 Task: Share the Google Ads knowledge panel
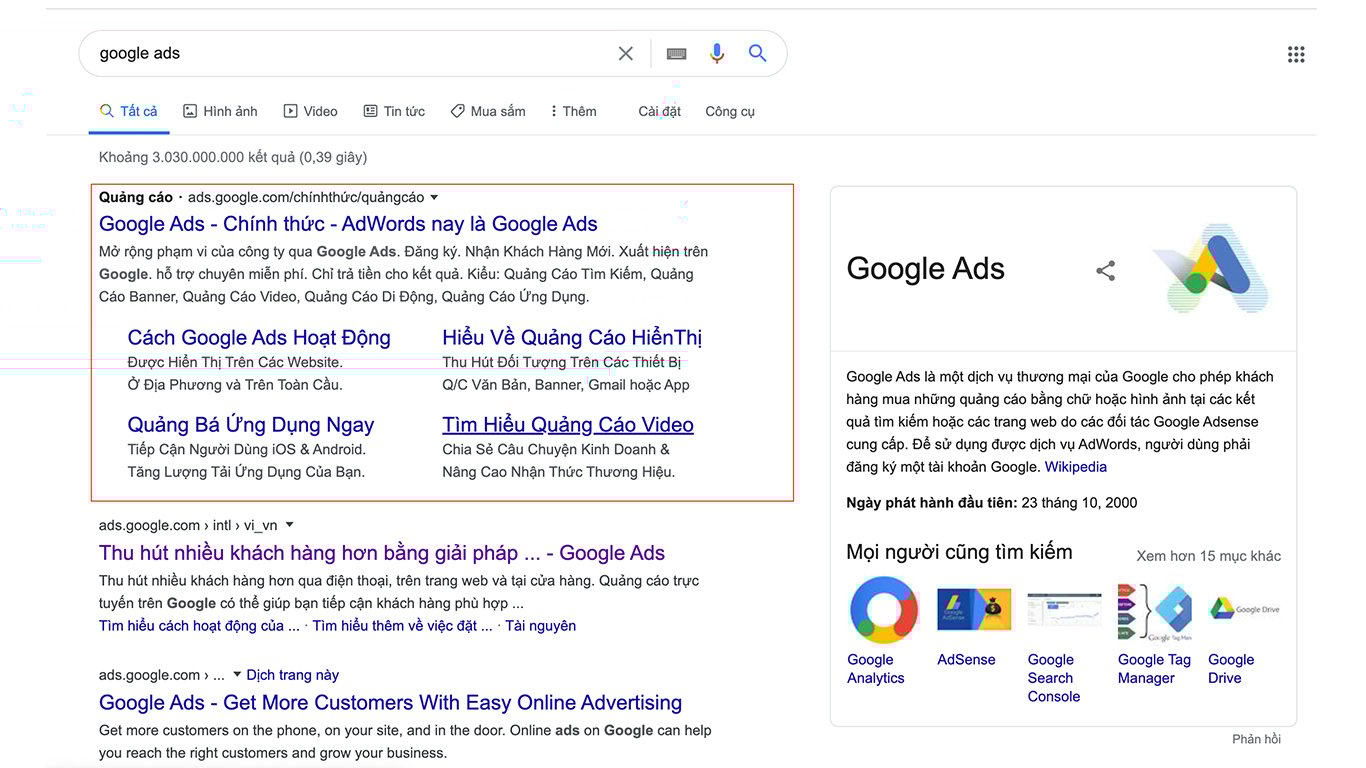click(1105, 270)
